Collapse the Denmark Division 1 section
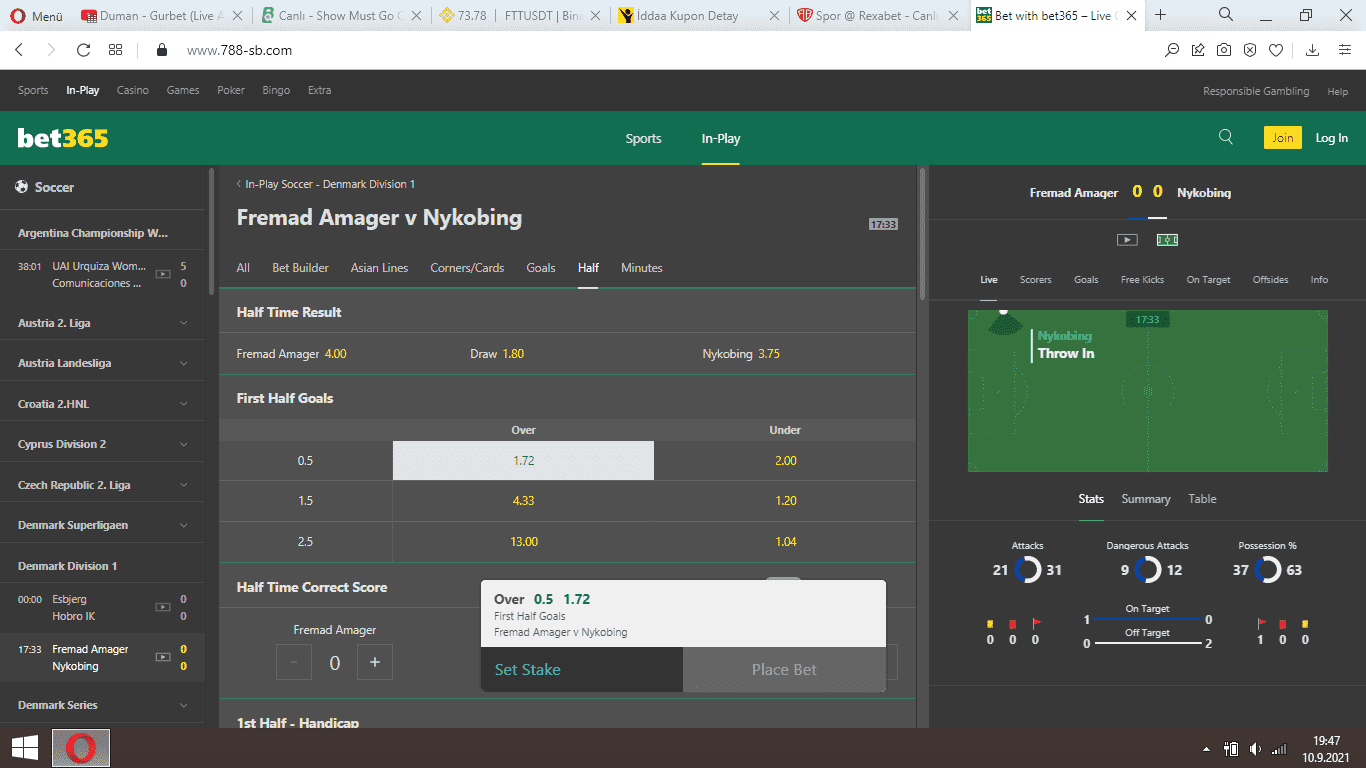Image resolution: width=1366 pixels, height=768 pixels. (x=102, y=566)
